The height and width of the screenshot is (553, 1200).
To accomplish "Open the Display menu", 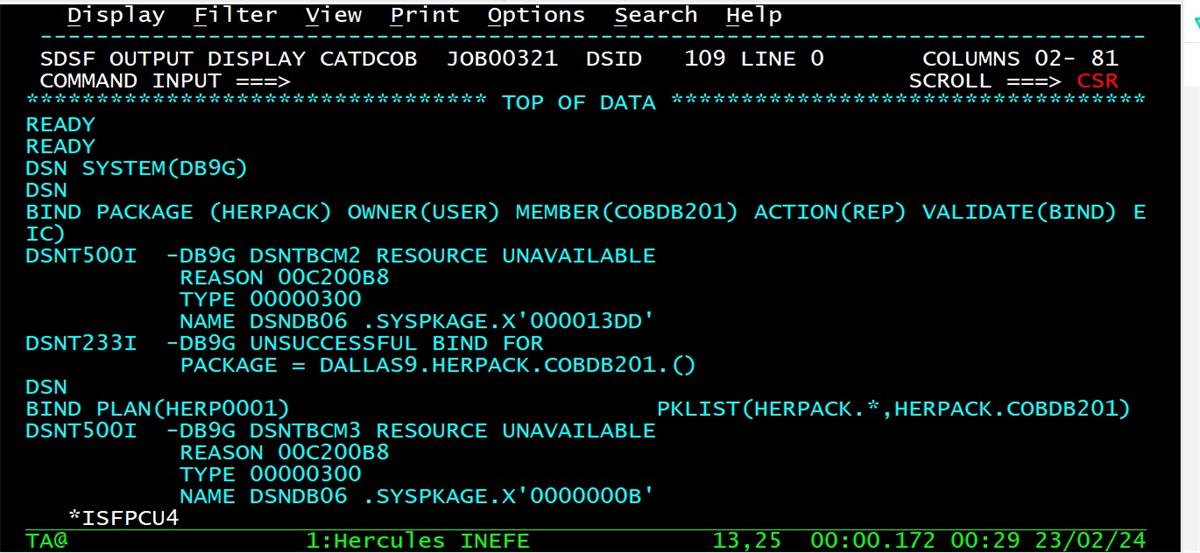I will (x=115, y=15).
